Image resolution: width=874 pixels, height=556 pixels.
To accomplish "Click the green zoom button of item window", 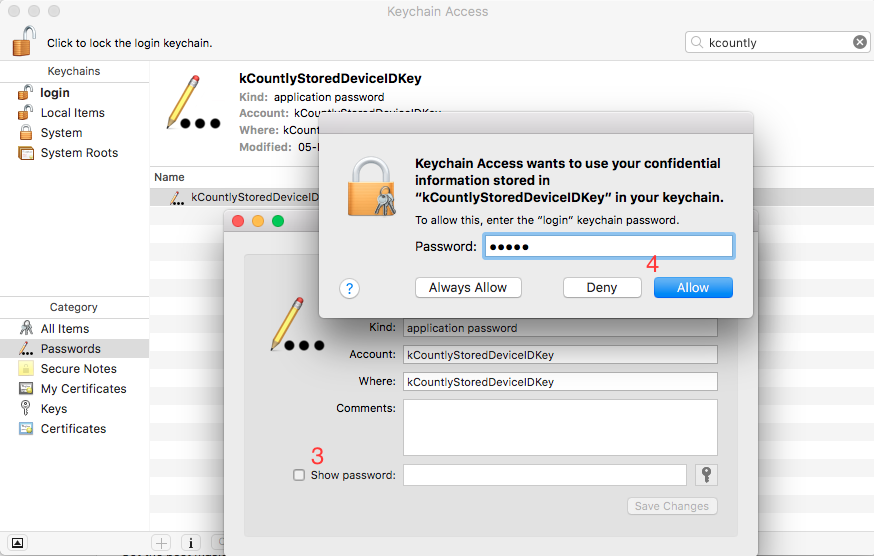I will (278, 221).
